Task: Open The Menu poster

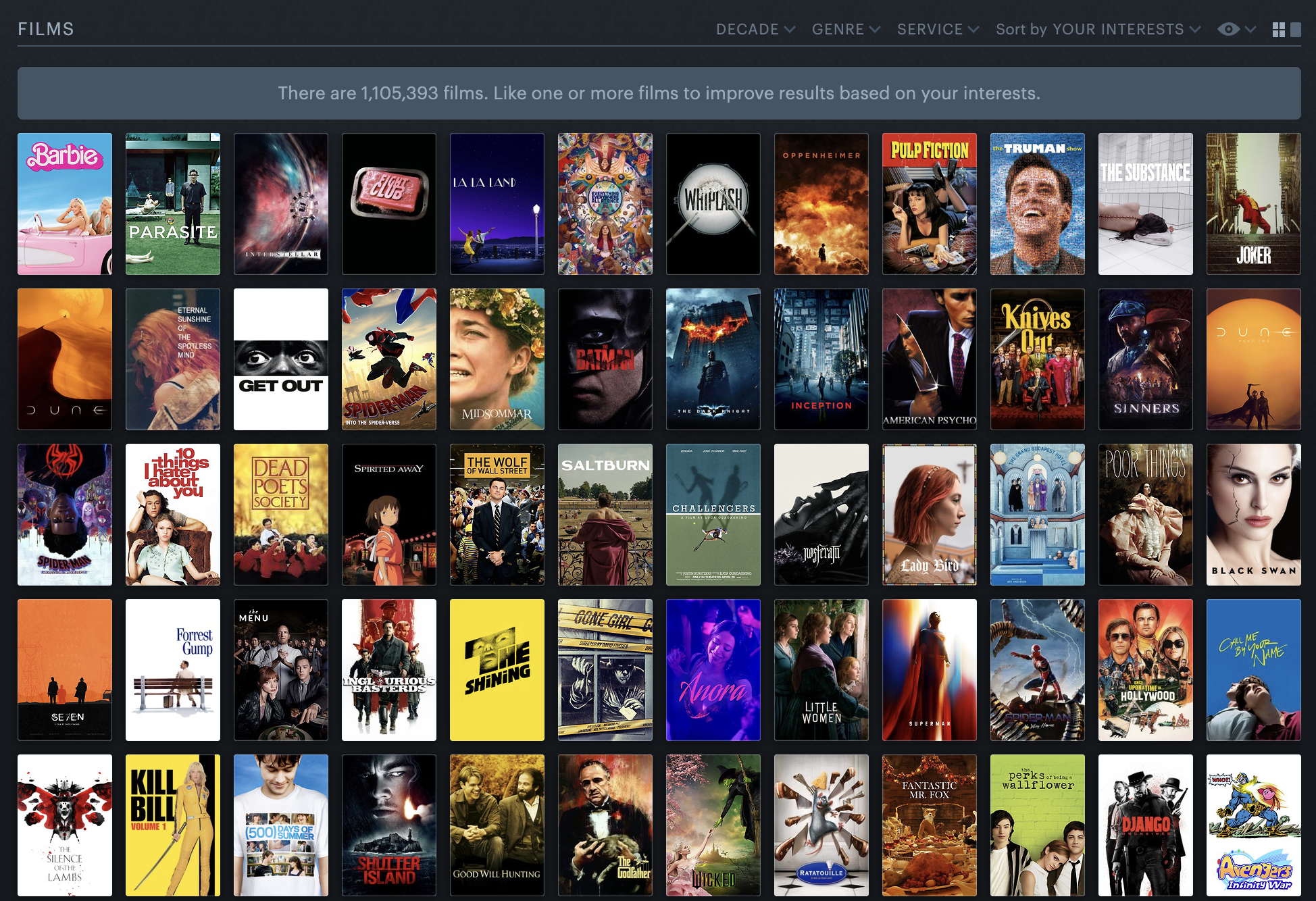Action: pyautogui.click(x=281, y=670)
